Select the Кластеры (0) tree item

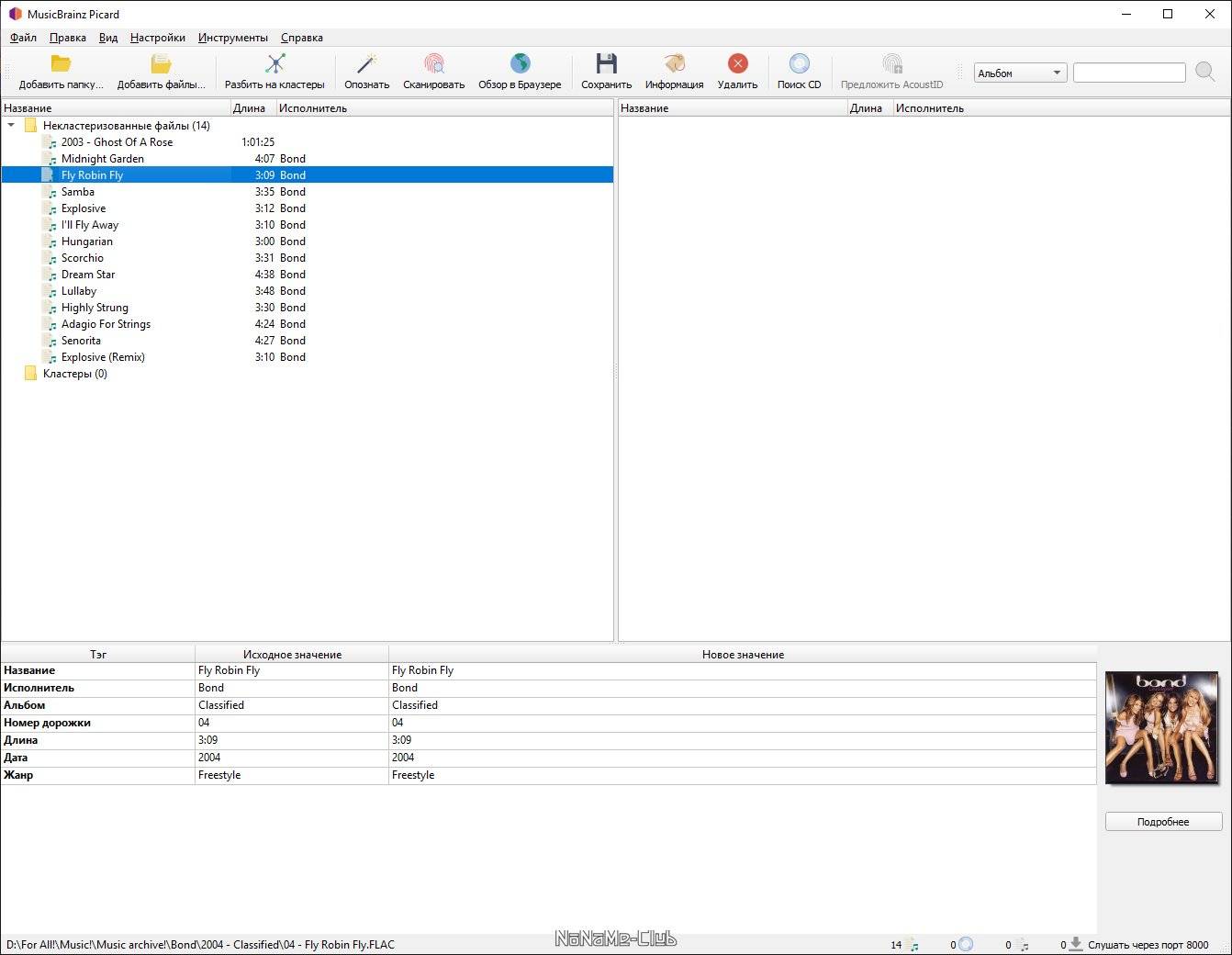pyautogui.click(x=75, y=374)
